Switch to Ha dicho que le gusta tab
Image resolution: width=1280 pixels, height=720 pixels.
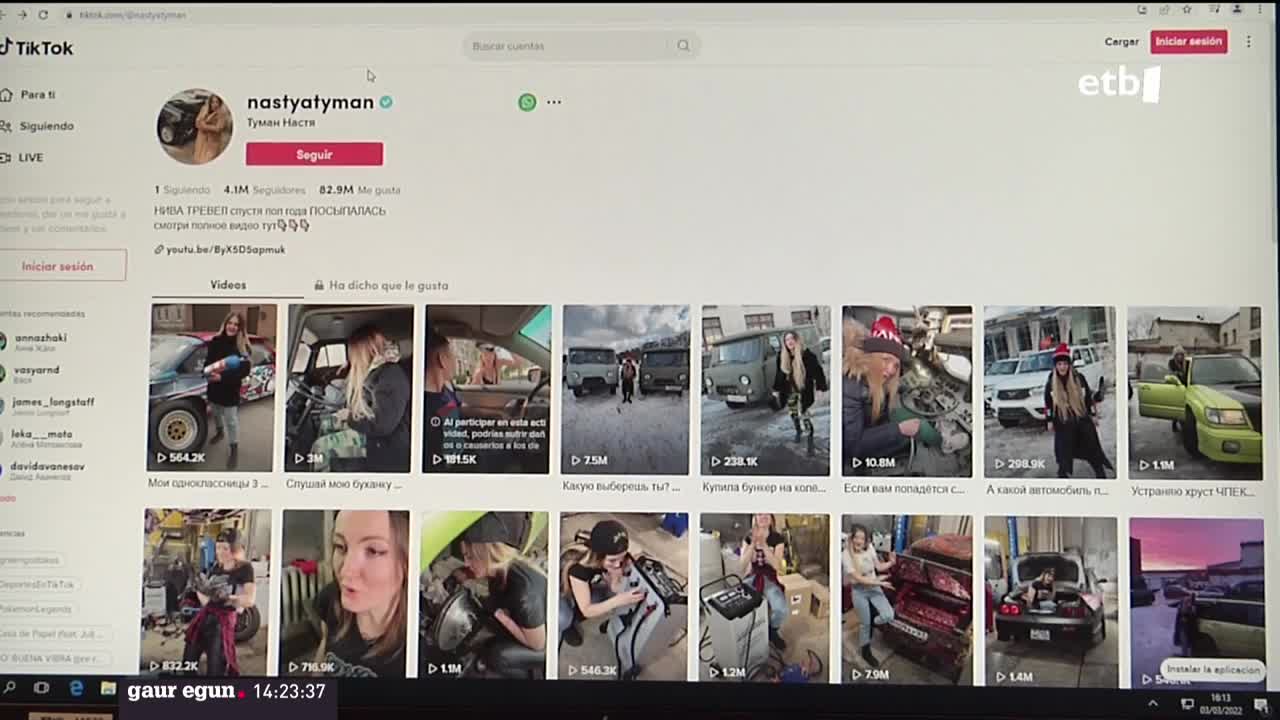pos(388,286)
